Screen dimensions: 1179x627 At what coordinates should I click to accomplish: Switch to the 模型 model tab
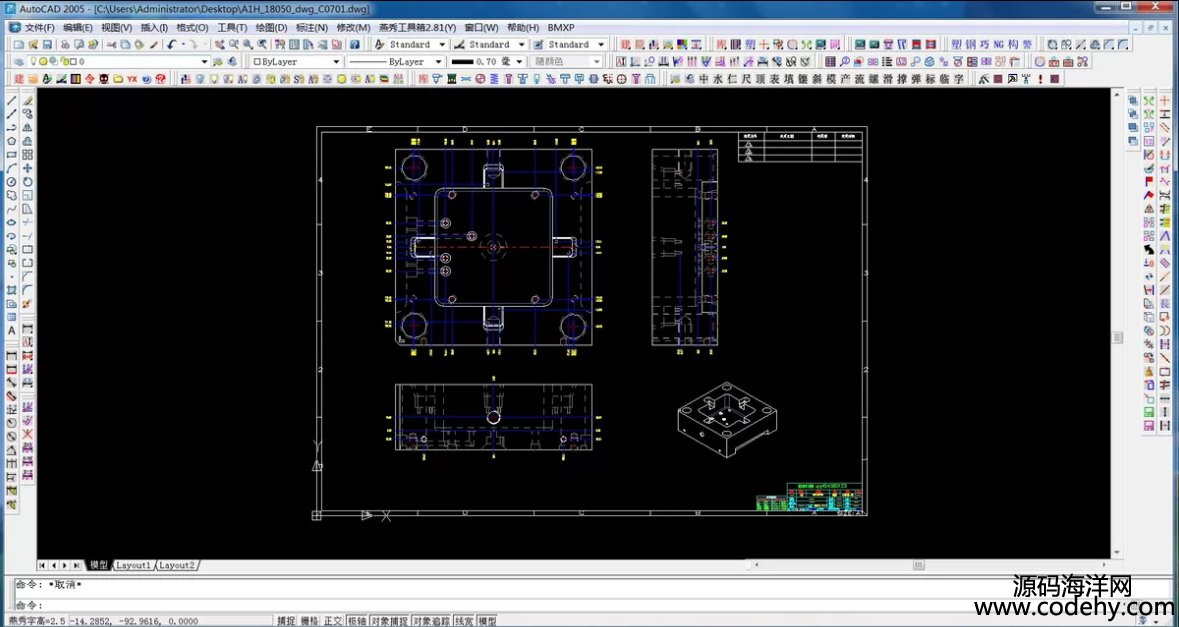click(x=99, y=565)
